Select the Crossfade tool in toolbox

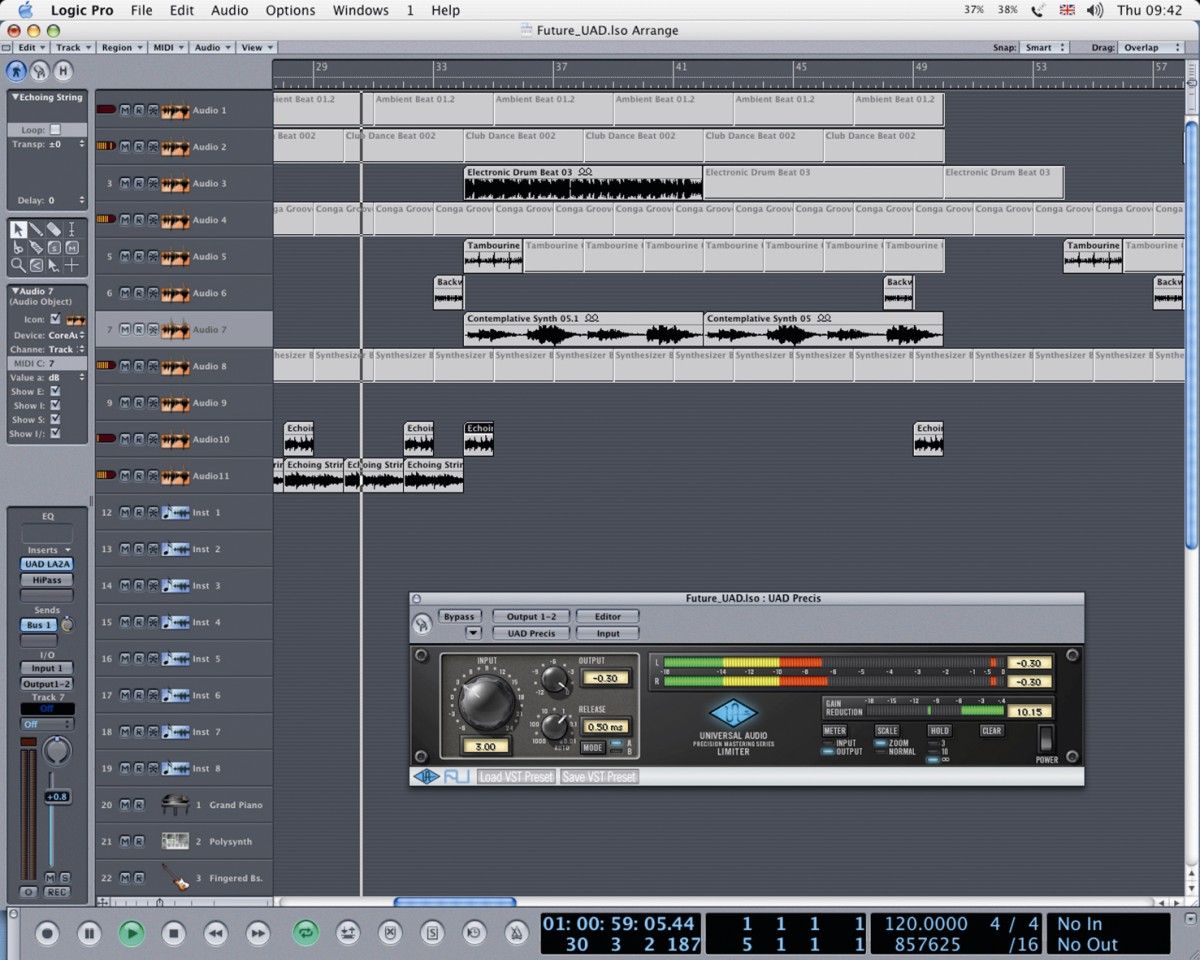(x=36, y=265)
